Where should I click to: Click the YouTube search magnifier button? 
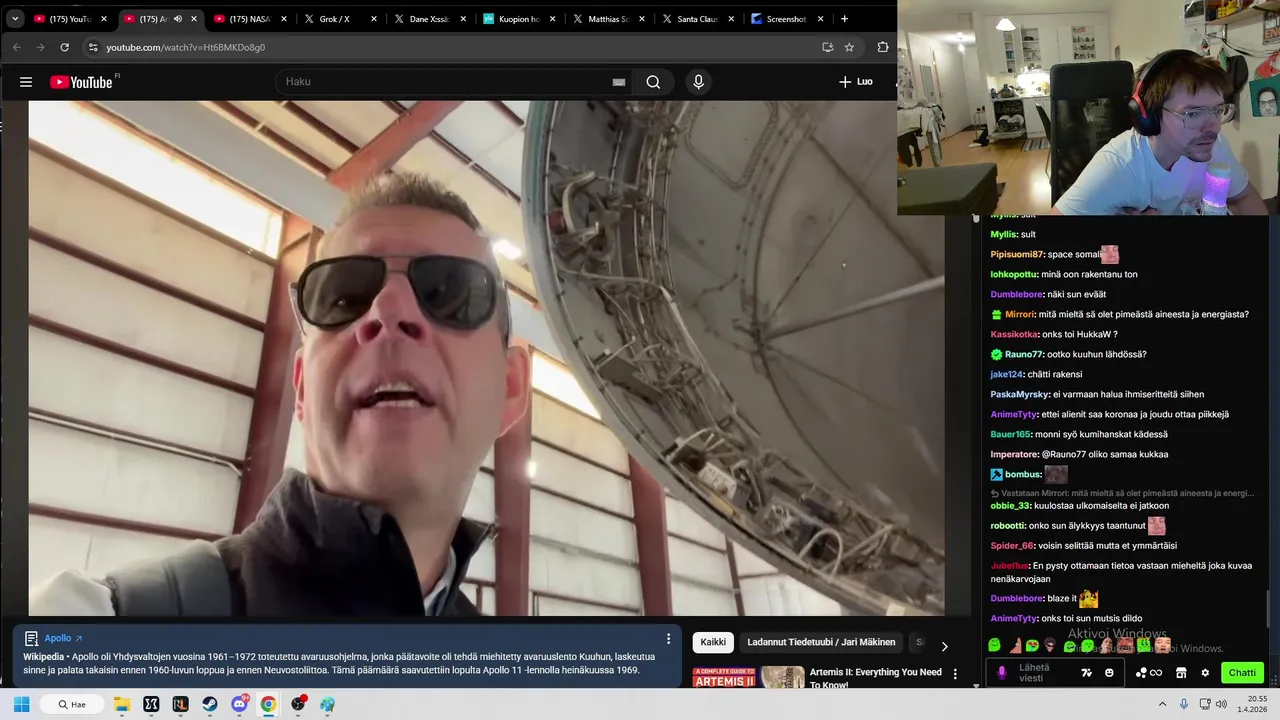[653, 82]
